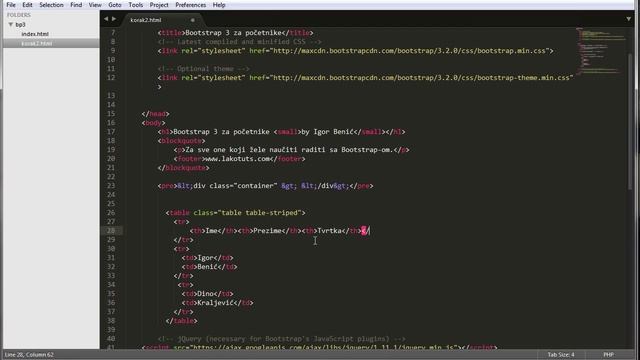
Task: Open the Project menu
Action: click(x=159, y=5)
